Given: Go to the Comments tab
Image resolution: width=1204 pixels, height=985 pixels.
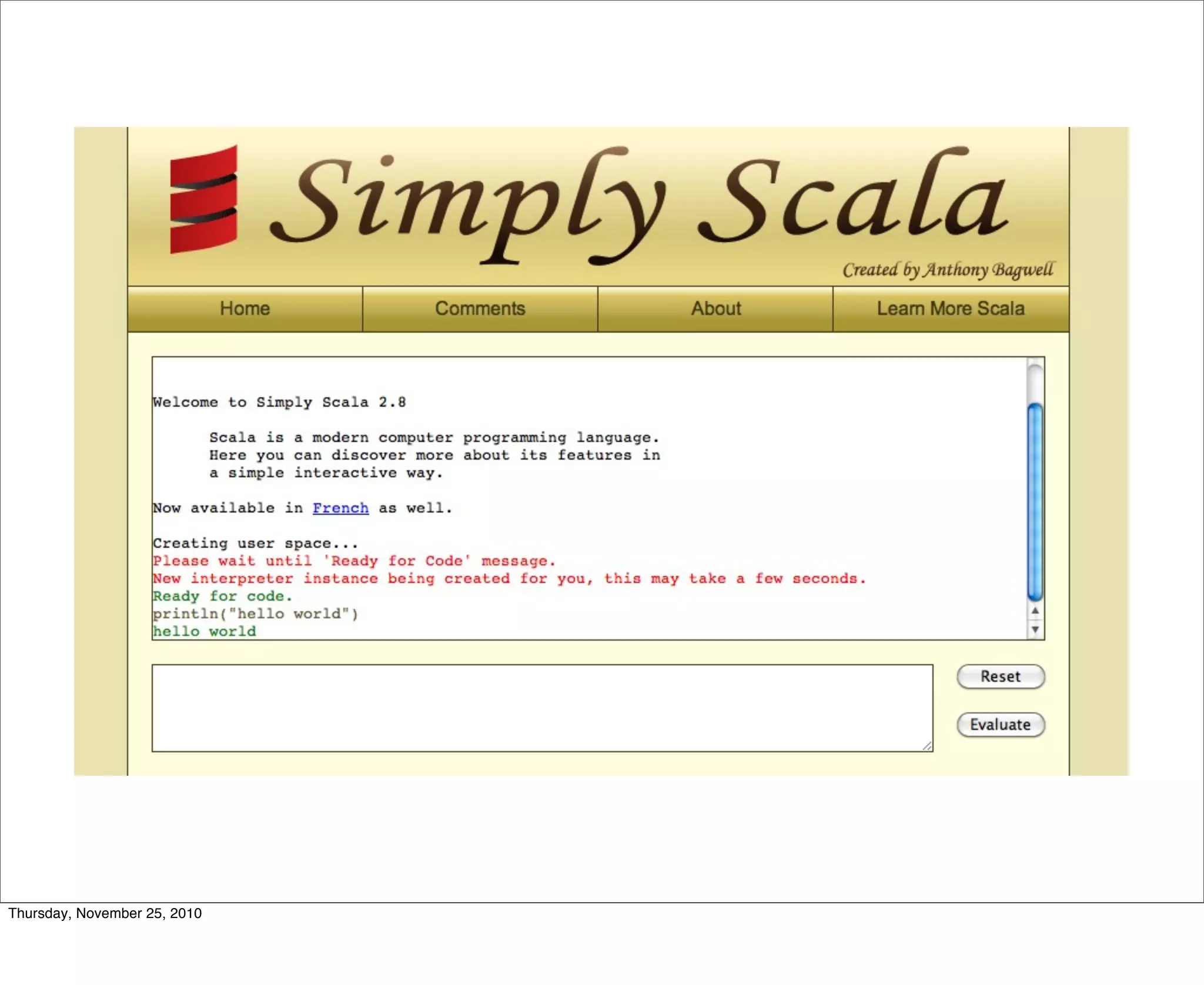Looking at the screenshot, I should pyautogui.click(x=480, y=309).
